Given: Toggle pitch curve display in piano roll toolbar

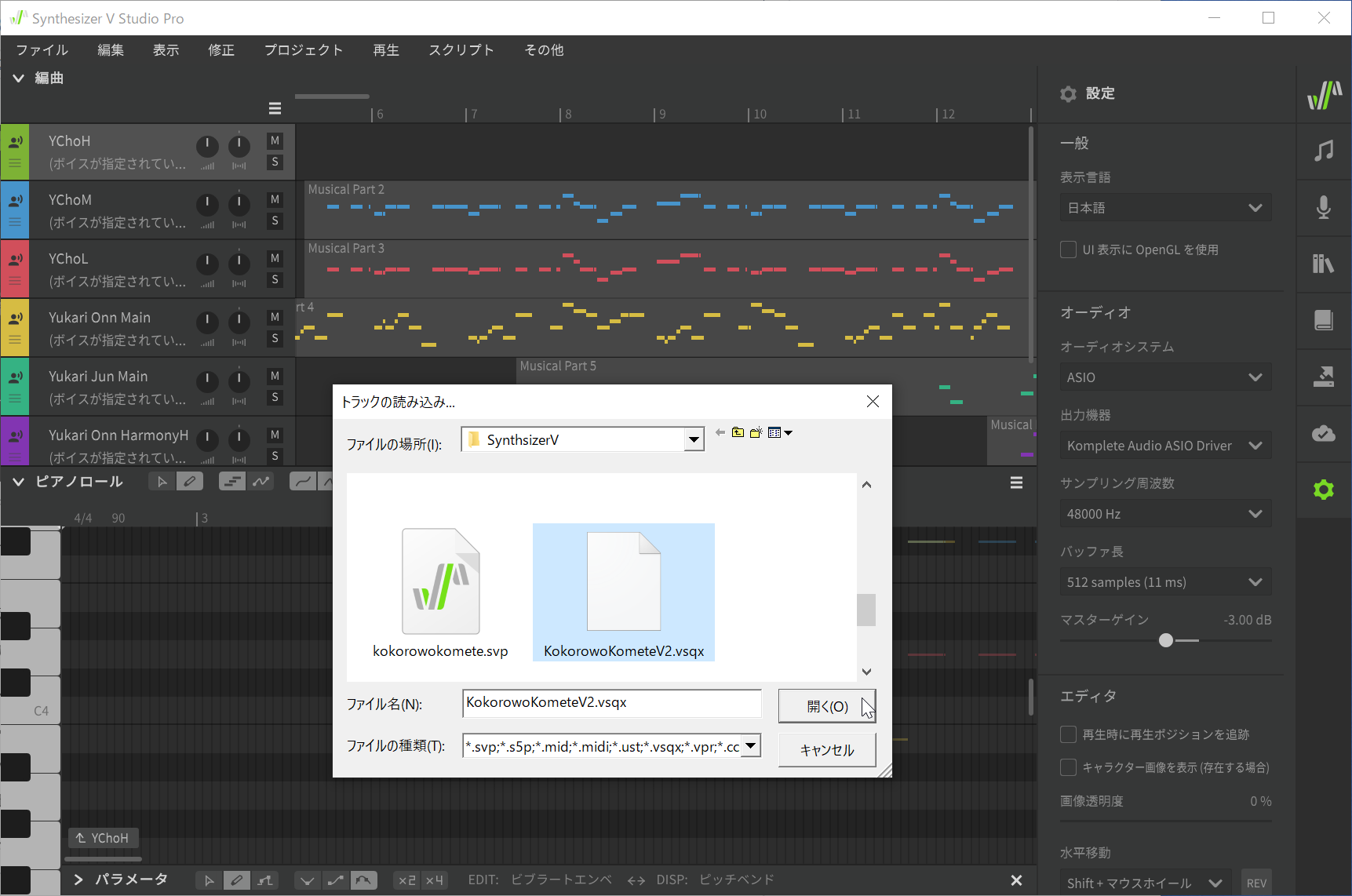Looking at the screenshot, I should tap(261, 482).
